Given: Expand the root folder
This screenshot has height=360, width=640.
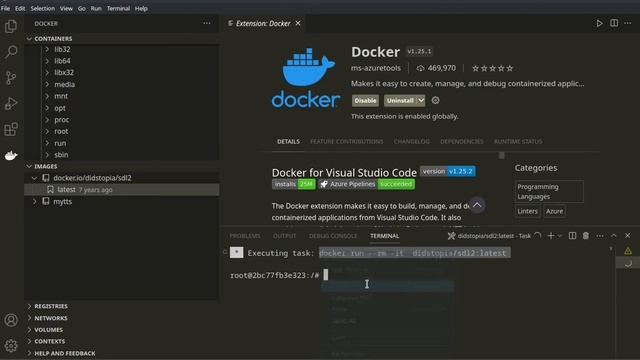Looking at the screenshot, I should [x=47, y=131].
